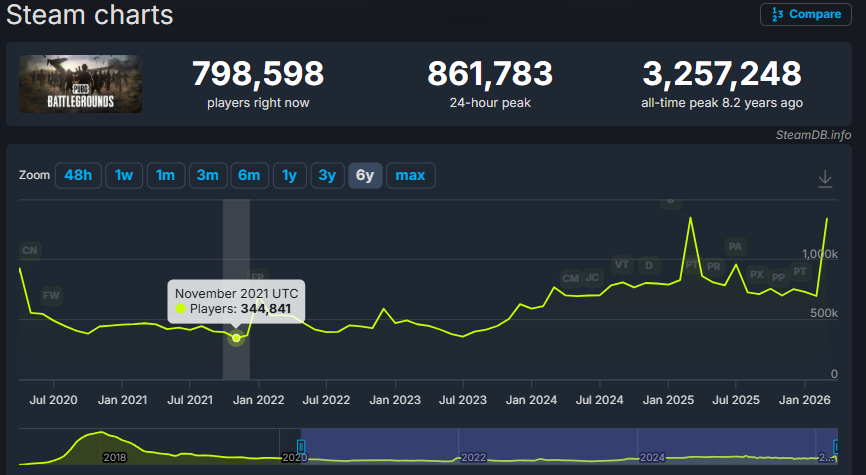The width and height of the screenshot is (866, 475).
Task: Click the 798,598 current players number
Action: tap(258, 73)
